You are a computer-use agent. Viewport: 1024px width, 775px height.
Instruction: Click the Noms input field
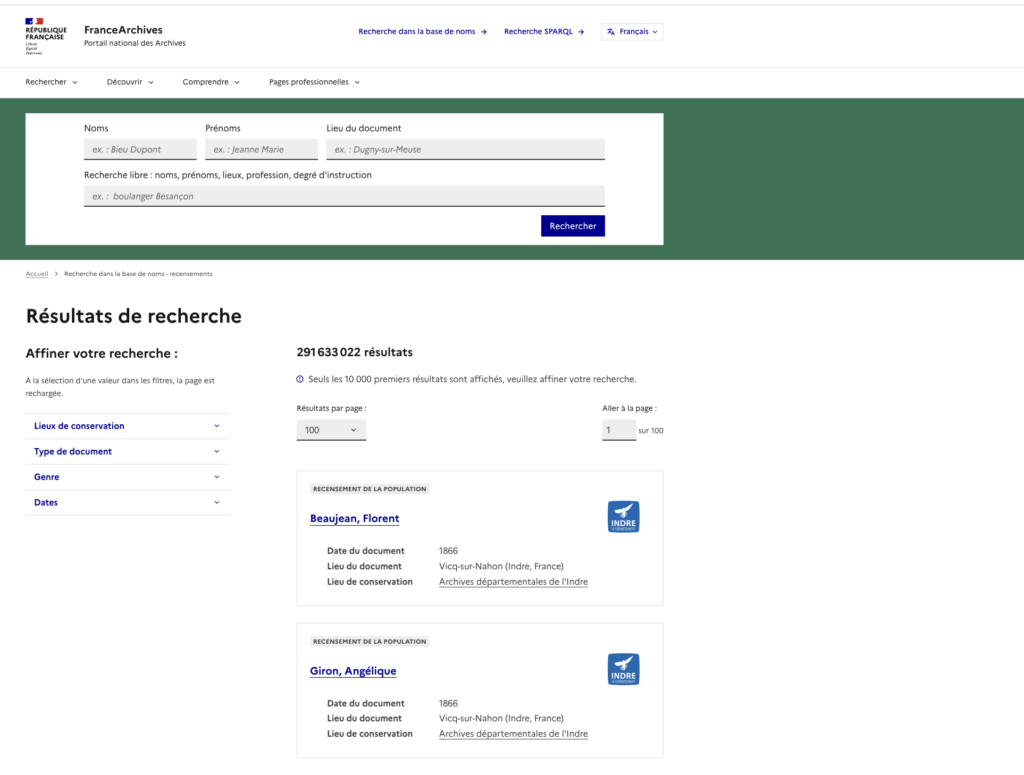[x=140, y=149]
